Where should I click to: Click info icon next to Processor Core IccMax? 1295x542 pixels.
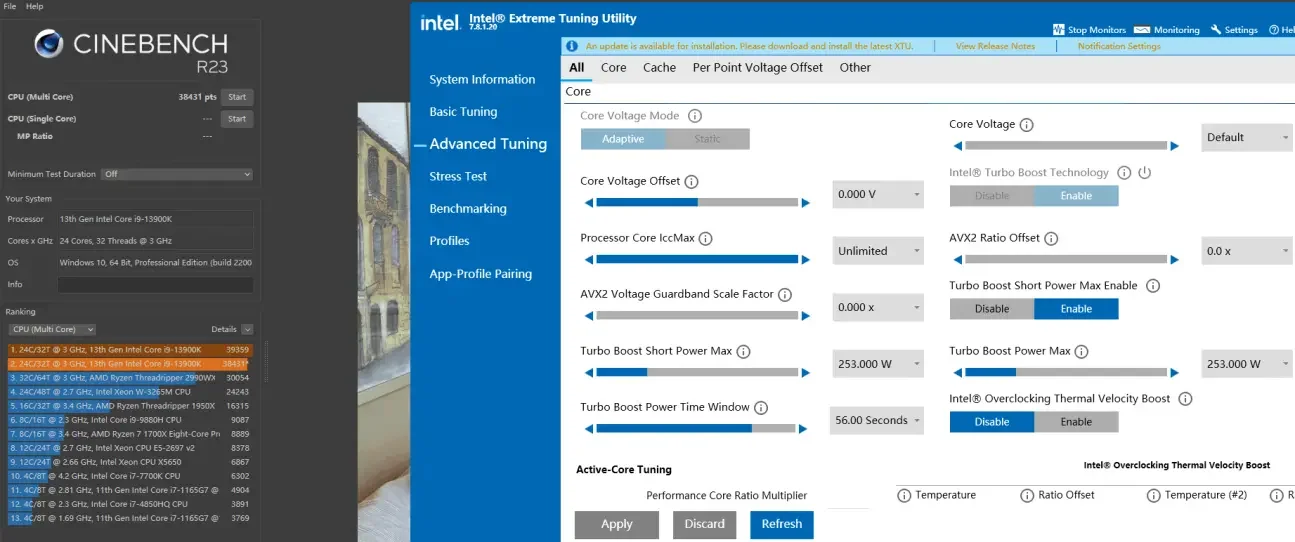[706, 239]
